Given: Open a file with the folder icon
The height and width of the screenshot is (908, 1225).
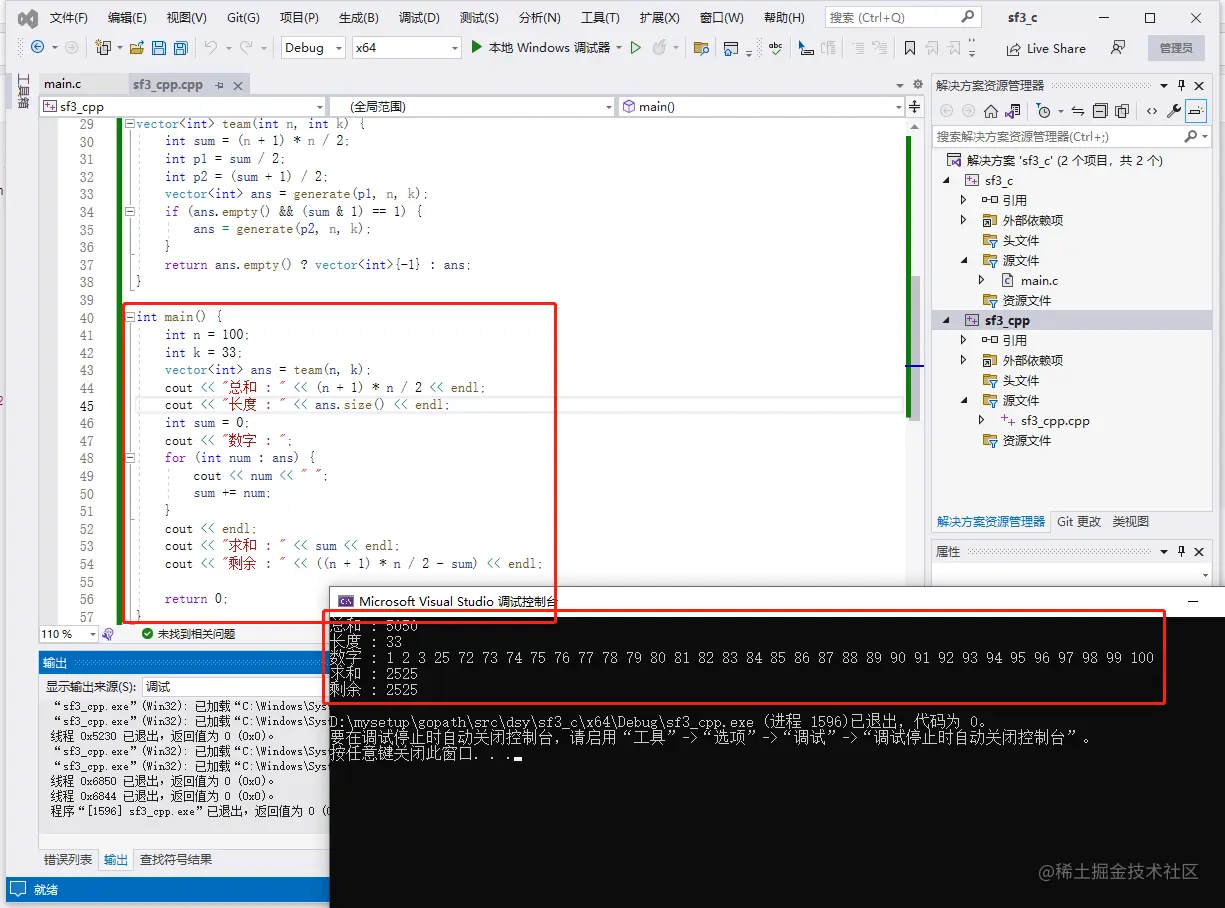Looking at the screenshot, I should 138,47.
